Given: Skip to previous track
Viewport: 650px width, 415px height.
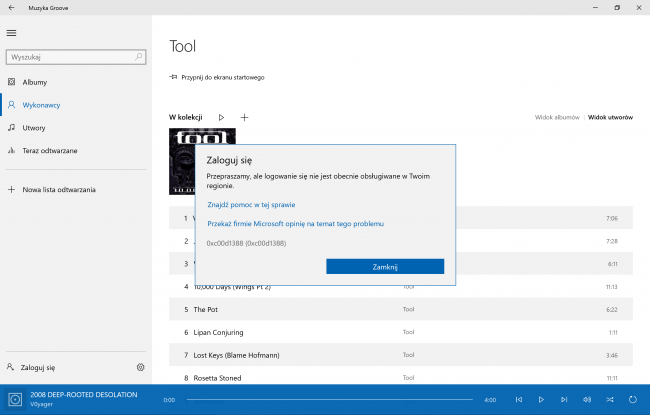Looking at the screenshot, I should click(x=519, y=400).
